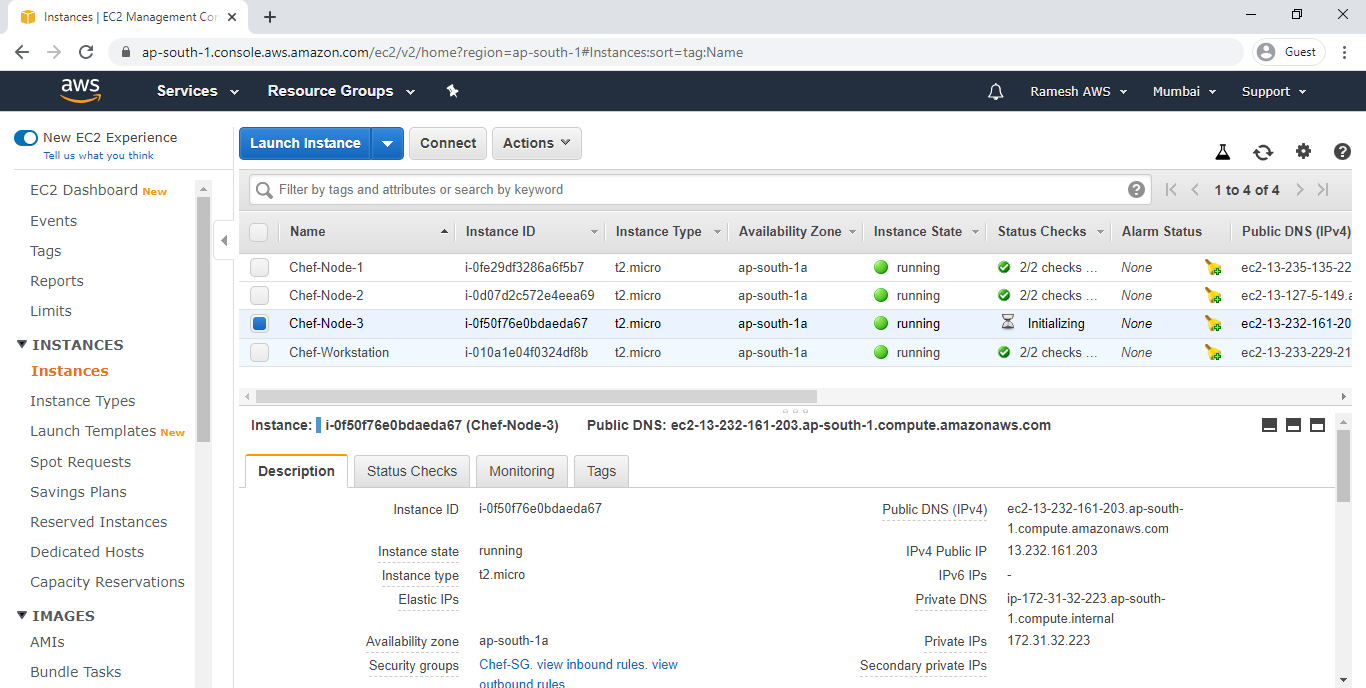1366x688 pixels.
Task: Toggle the New EC2 Experience switch
Action: pos(26,138)
